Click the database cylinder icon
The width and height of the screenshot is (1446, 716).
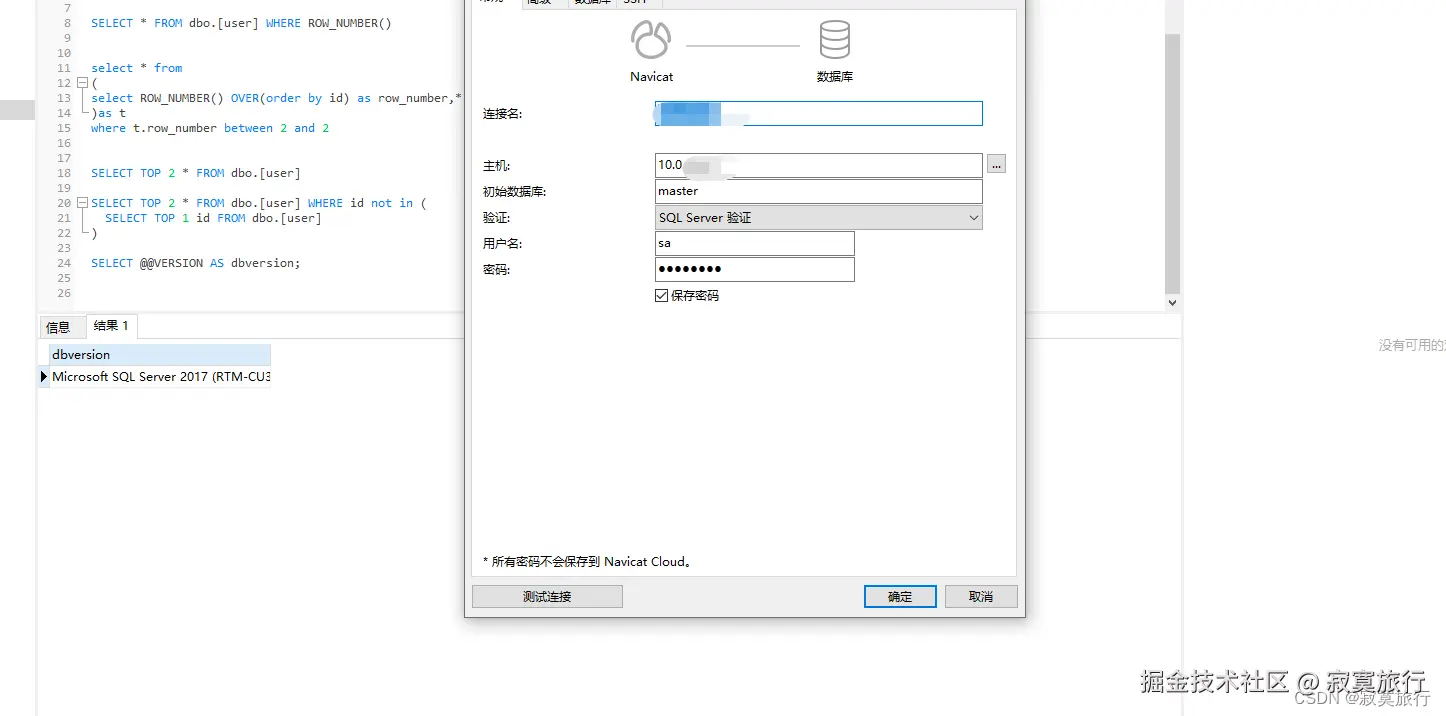[834, 40]
